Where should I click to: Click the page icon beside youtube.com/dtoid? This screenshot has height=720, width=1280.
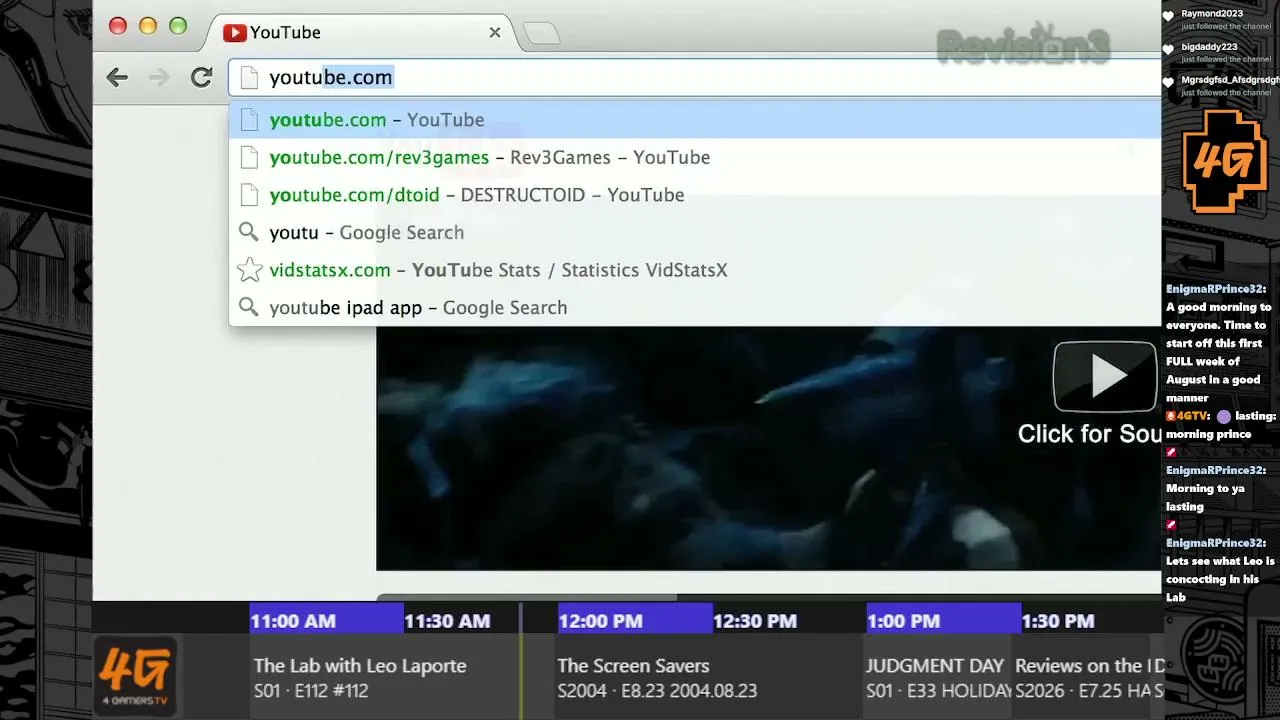(x=249, y=195)
